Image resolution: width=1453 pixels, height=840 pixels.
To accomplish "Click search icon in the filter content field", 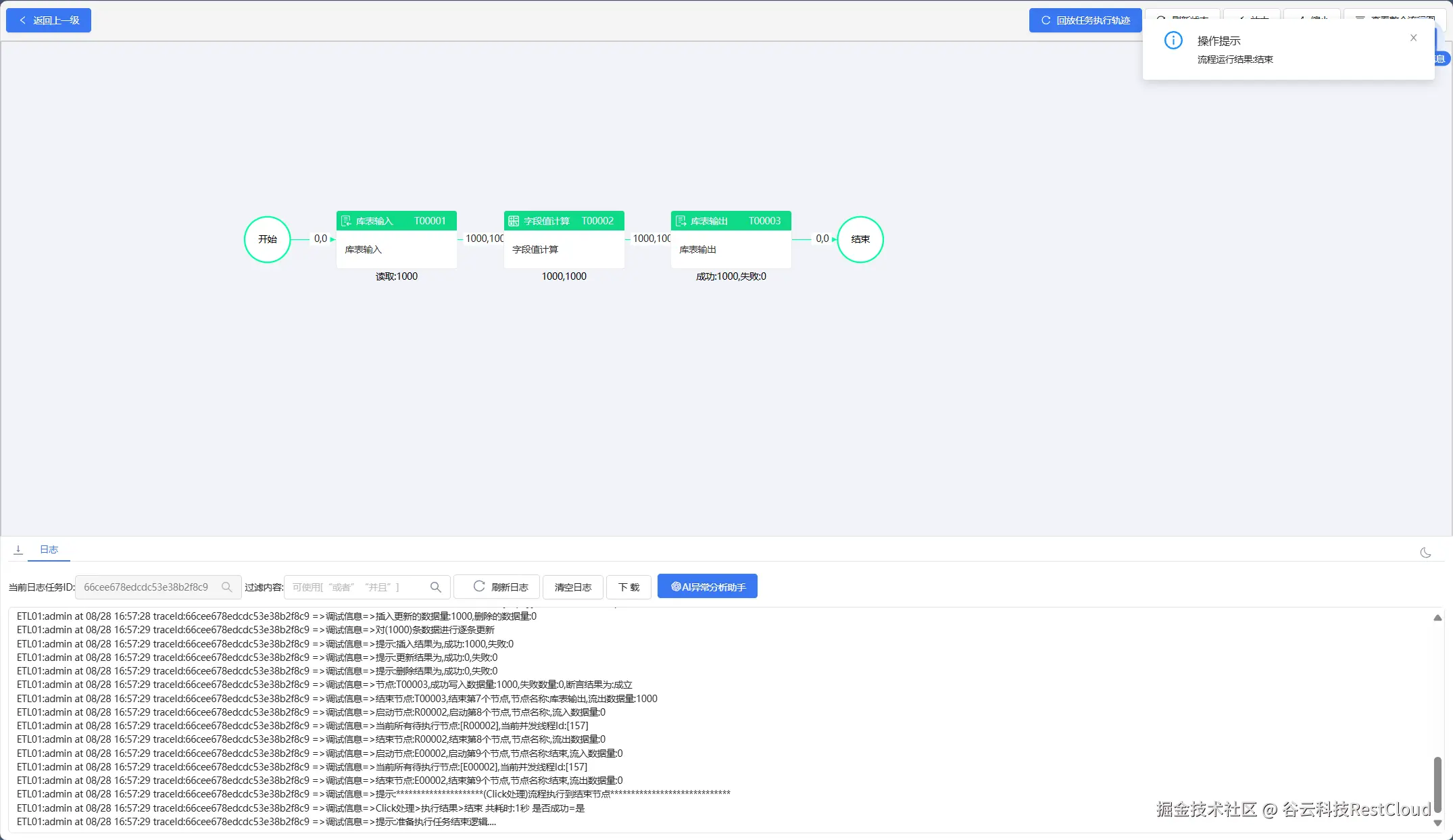I will click(436, 587).
